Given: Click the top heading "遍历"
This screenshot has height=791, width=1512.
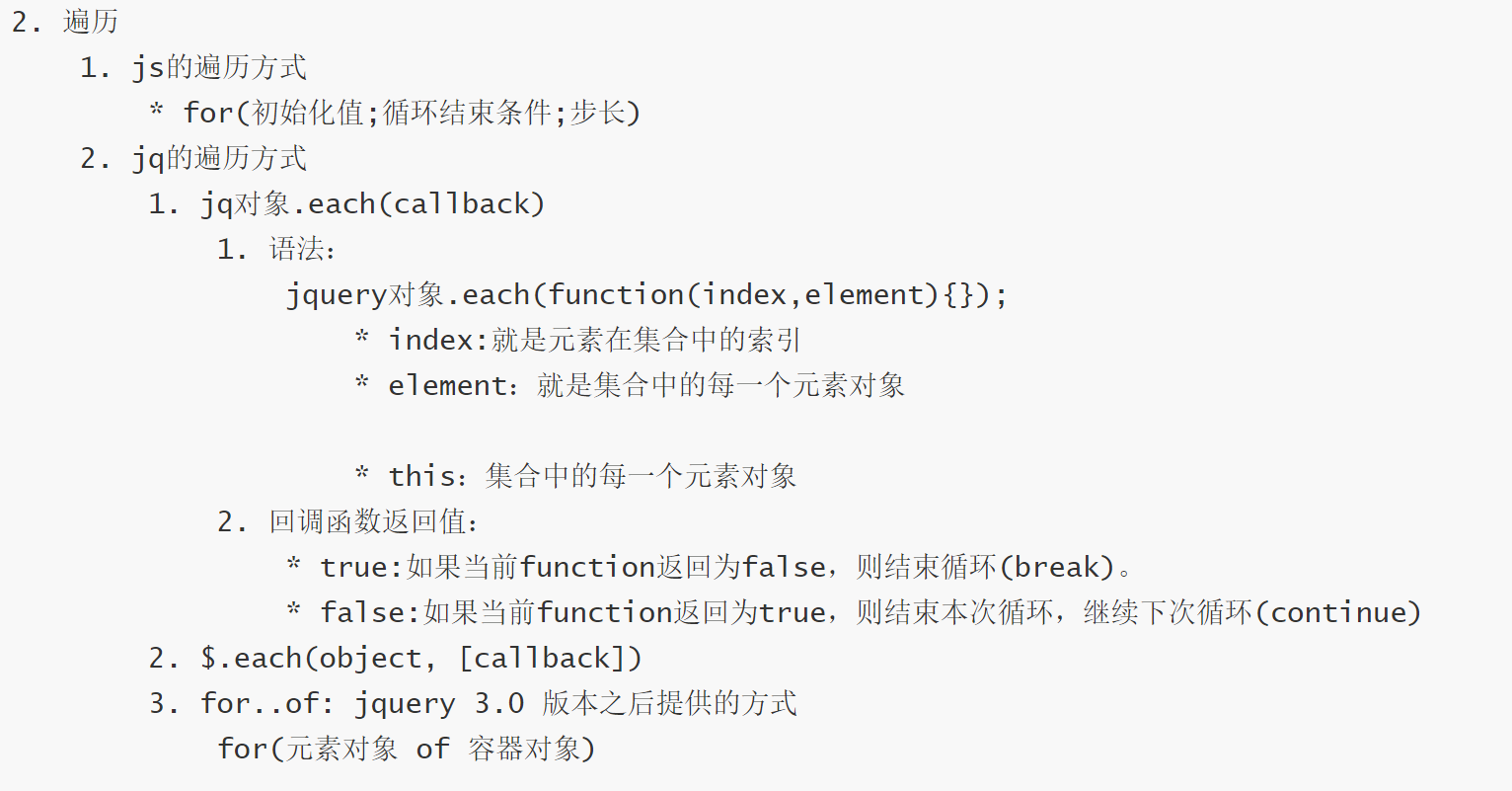Looking at the screenshot, I should coord(90,22).
